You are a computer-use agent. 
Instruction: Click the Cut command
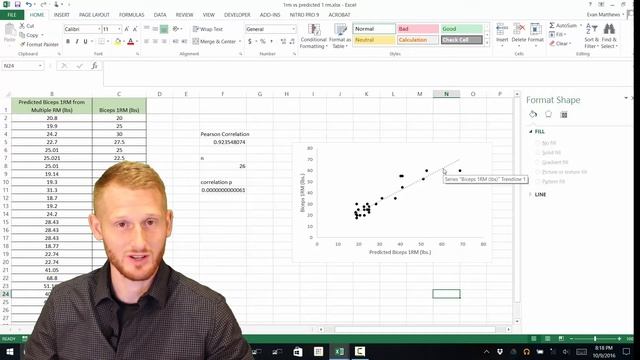click(x=27, y=26)
